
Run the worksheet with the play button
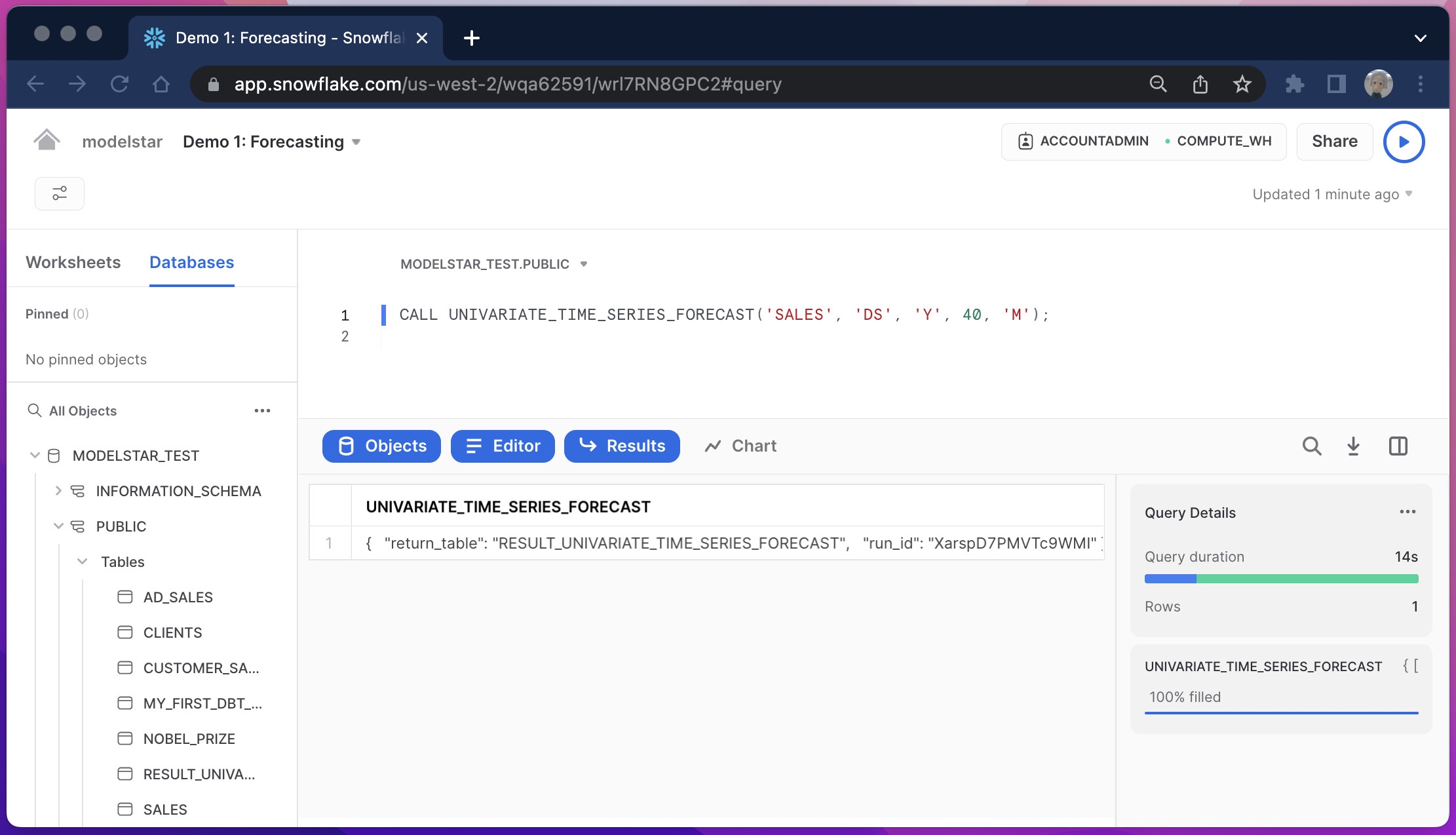point(1403,142)
